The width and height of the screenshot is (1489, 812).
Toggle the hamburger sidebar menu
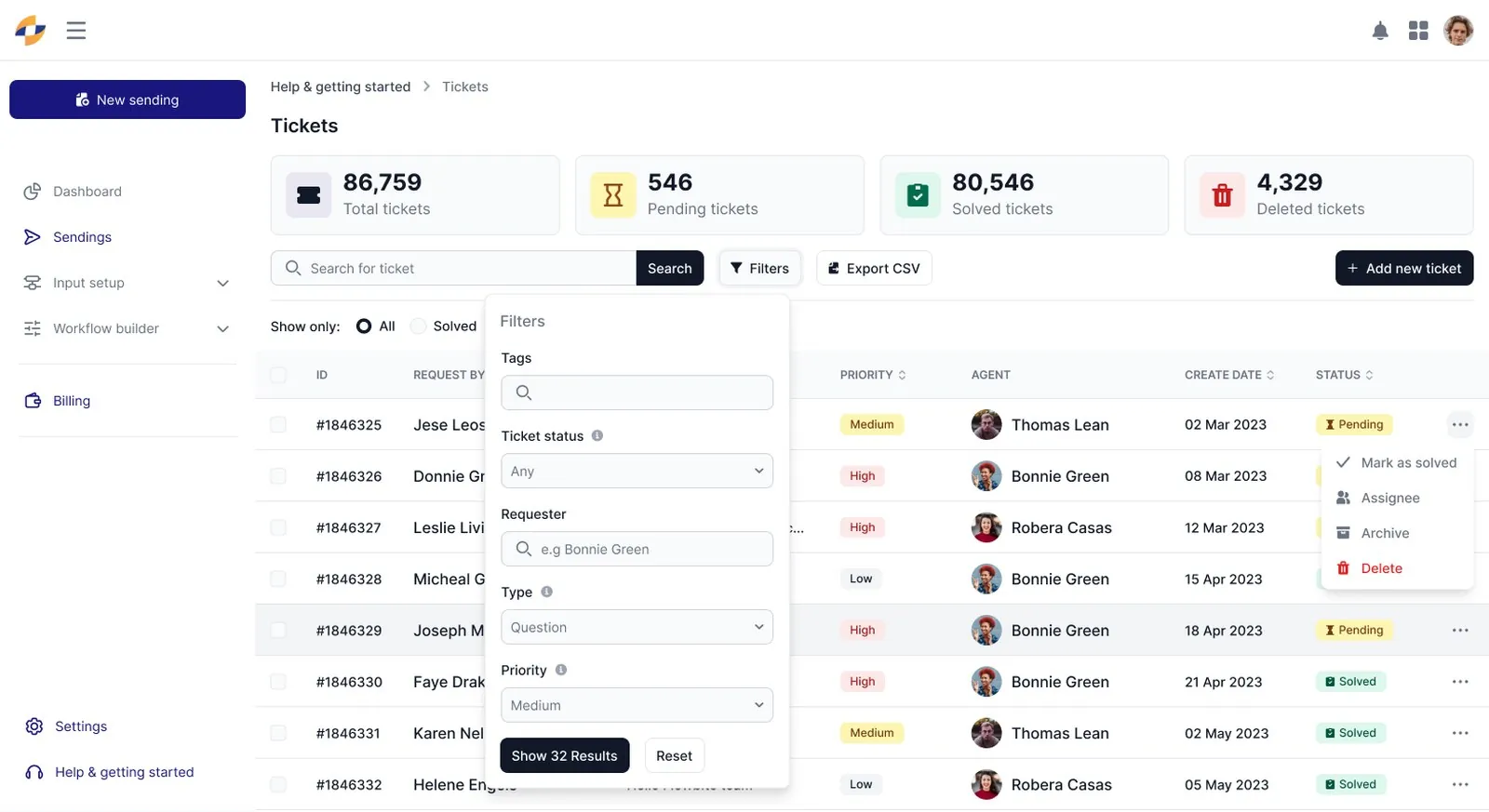click(76, 31)
